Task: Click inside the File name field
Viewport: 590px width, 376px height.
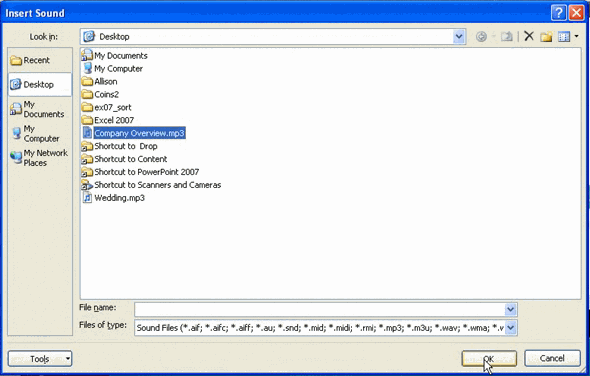Action: point(319,309)
